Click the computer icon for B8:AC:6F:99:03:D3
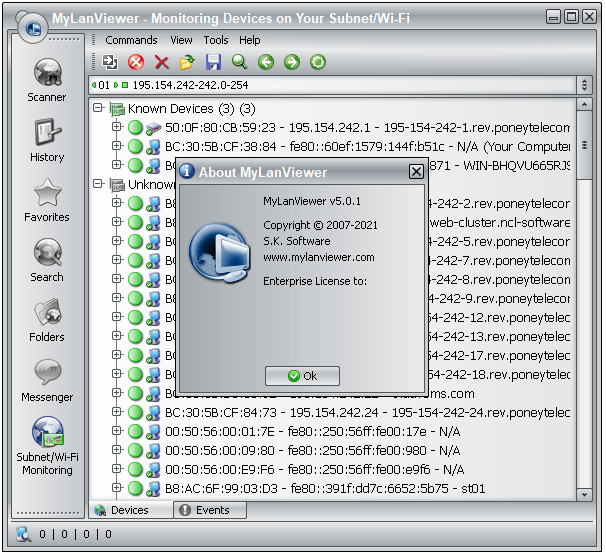Viewport: 606px width, 553px height. click(153, 488)
